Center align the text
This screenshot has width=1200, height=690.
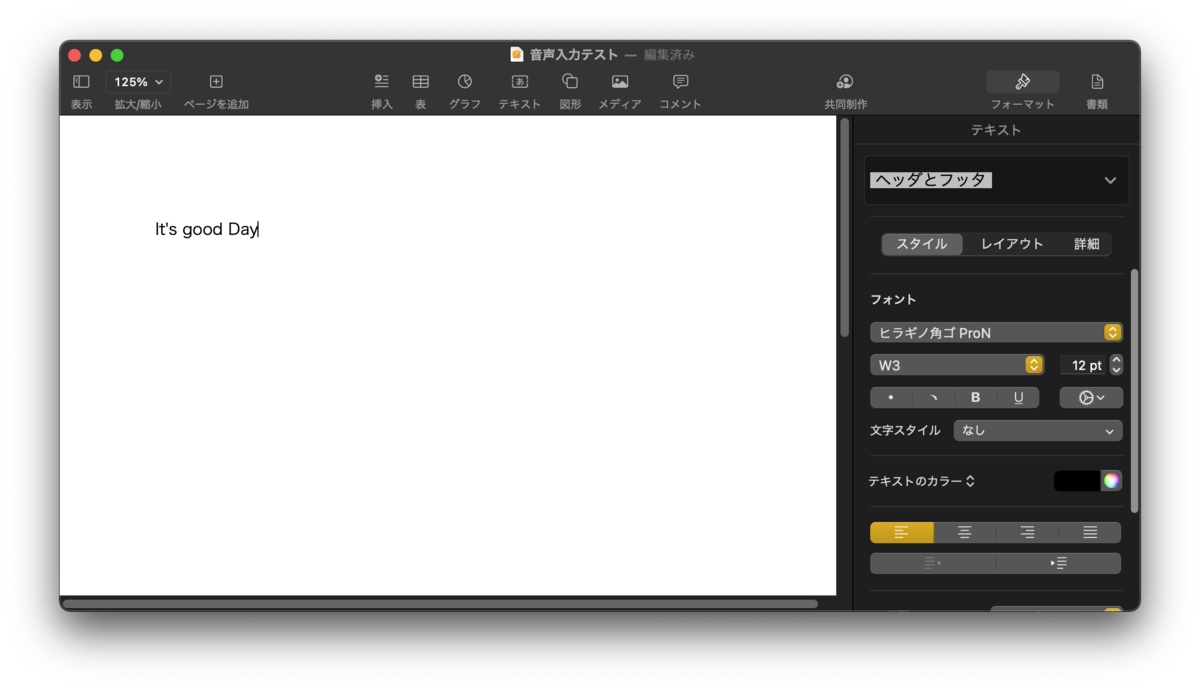click(964, 532)
